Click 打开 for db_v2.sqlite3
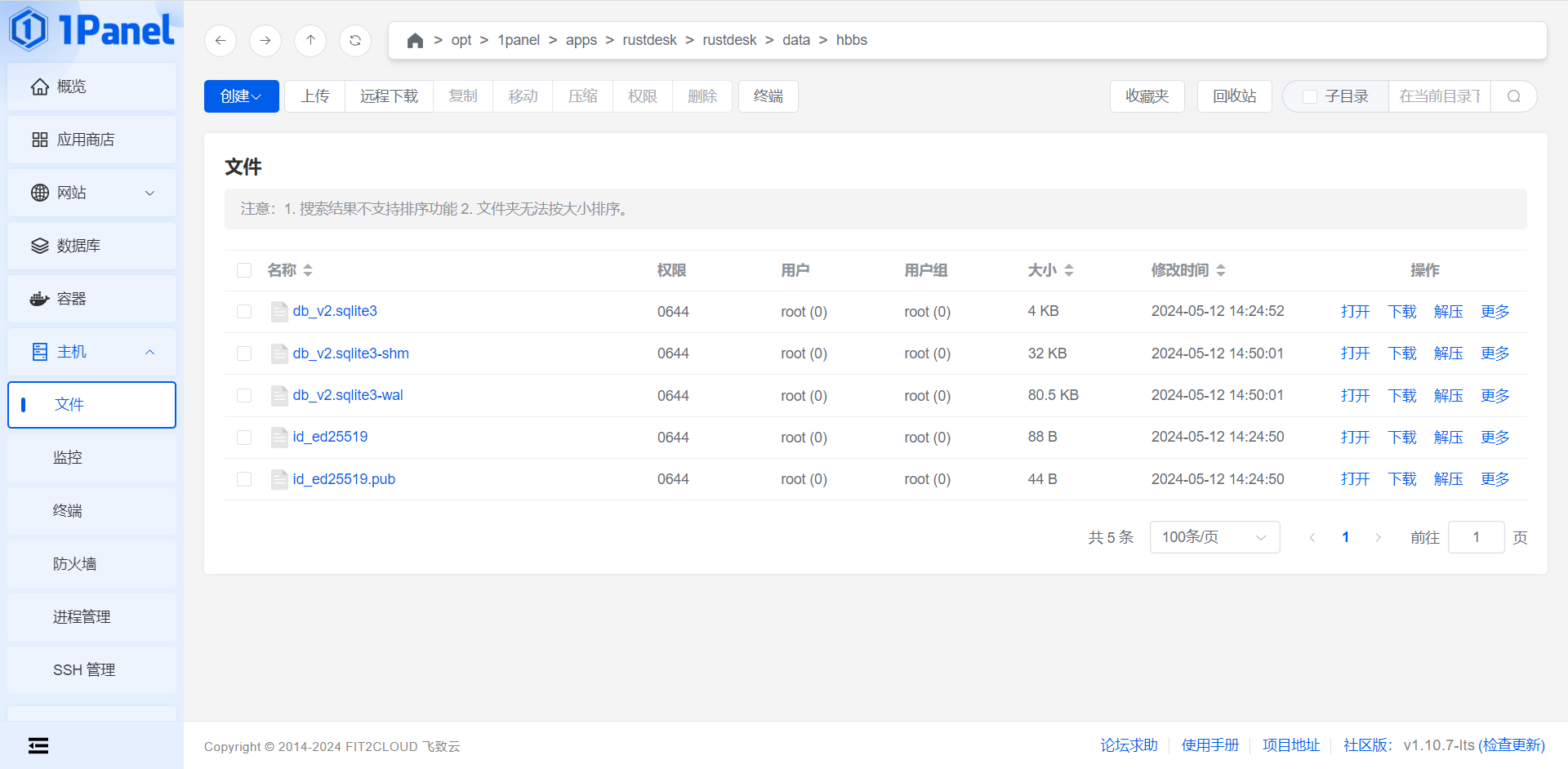This screenshot has width=1568, height=769. click(1356, 312)
